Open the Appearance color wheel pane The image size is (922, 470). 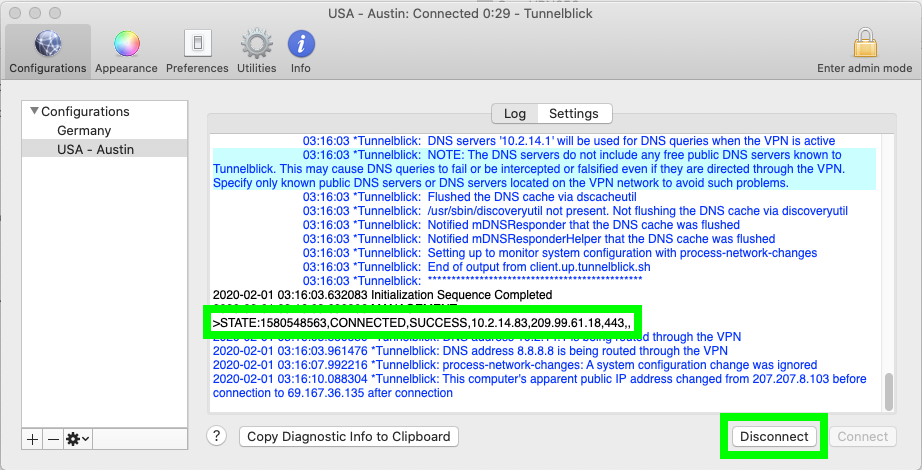pos(126,52)
